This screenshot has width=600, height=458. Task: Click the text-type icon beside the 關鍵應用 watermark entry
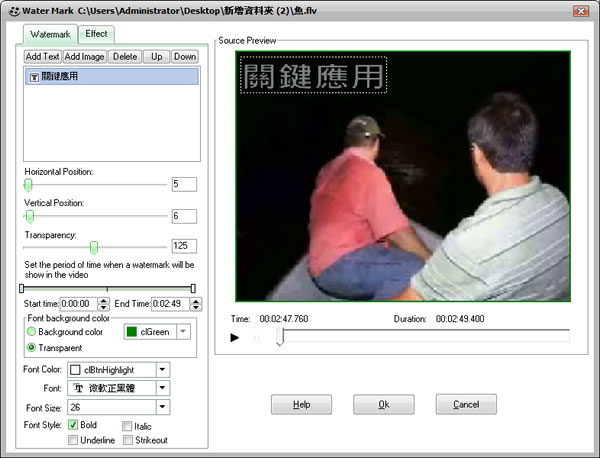(34, 77)
